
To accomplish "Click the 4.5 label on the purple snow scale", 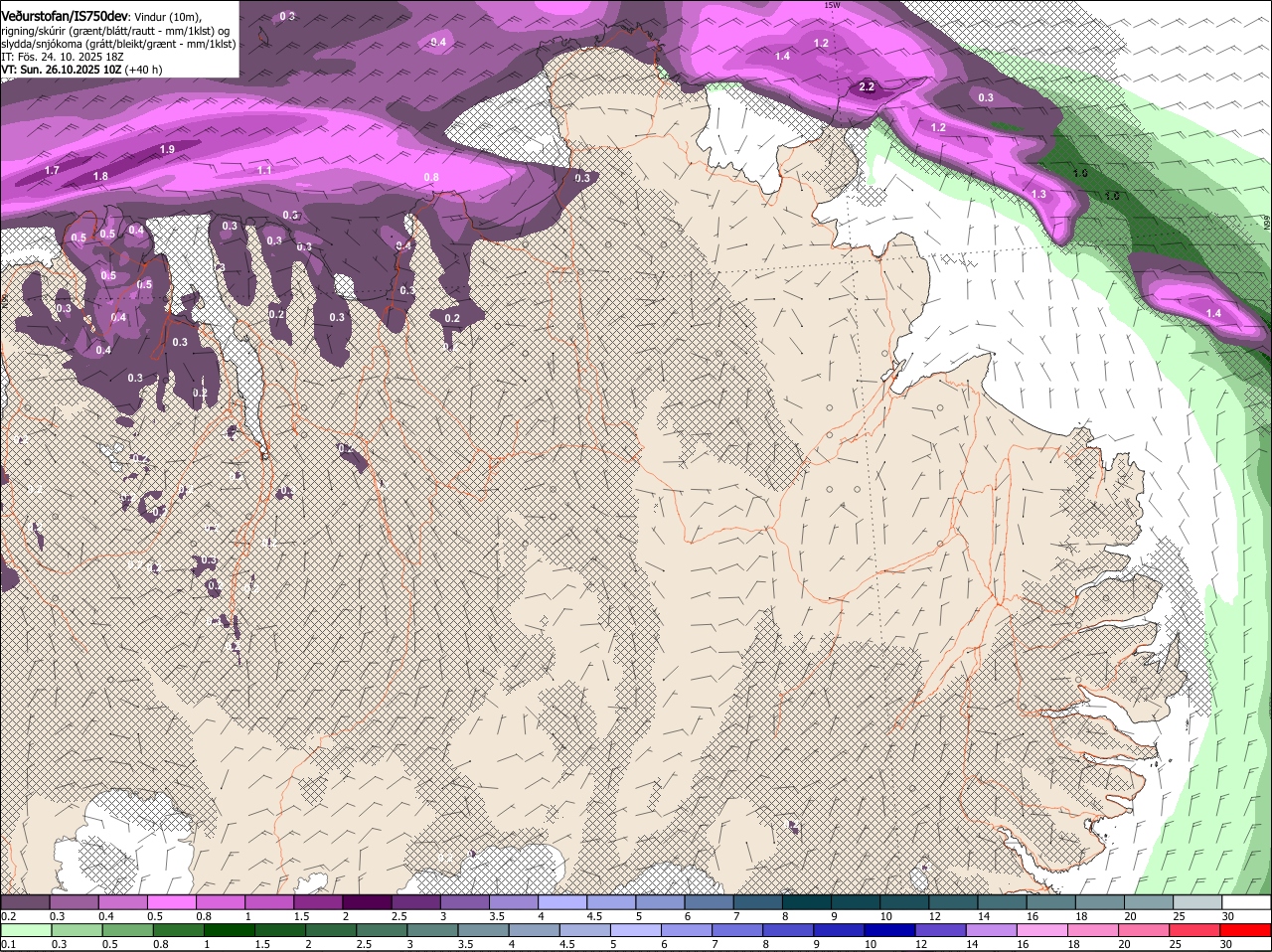I will [x=594, y=916].
